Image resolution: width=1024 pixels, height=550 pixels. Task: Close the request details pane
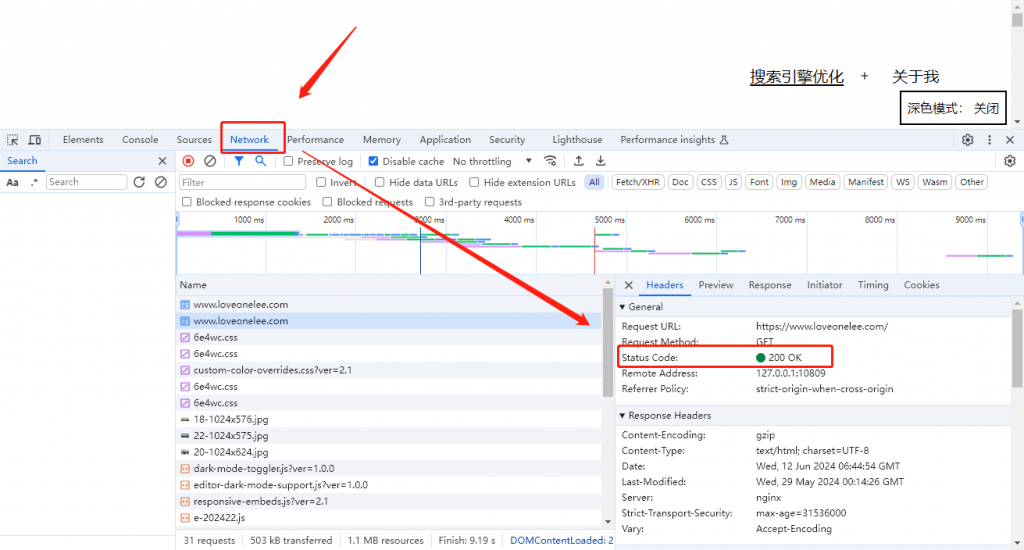pos(628,285)
